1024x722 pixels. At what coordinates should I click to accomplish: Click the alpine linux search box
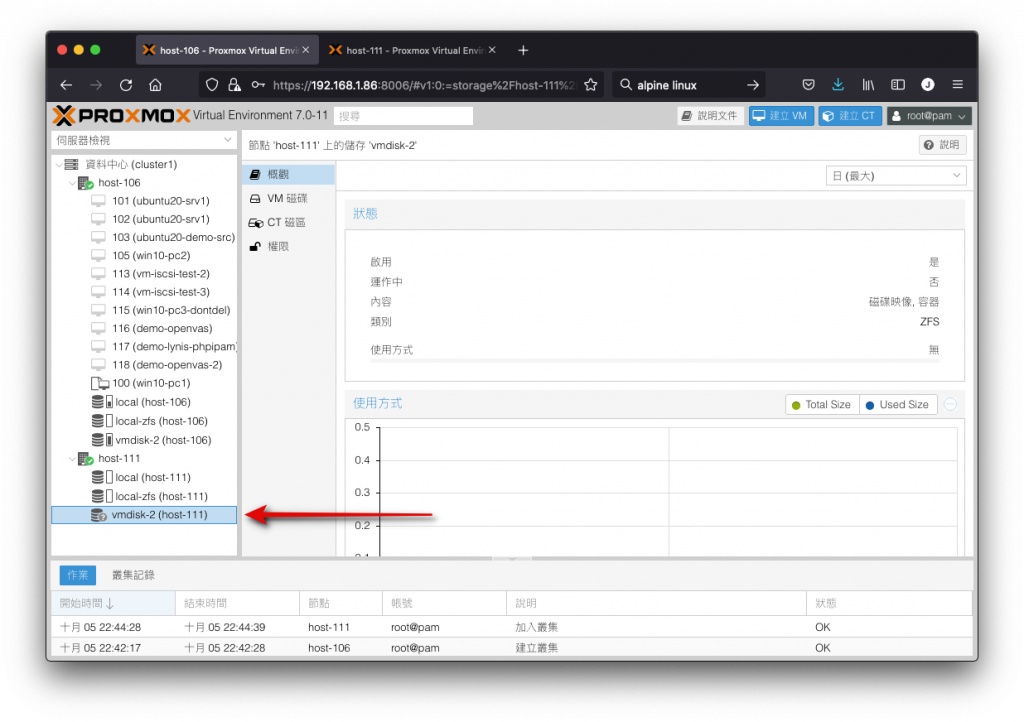click(688, 85)
